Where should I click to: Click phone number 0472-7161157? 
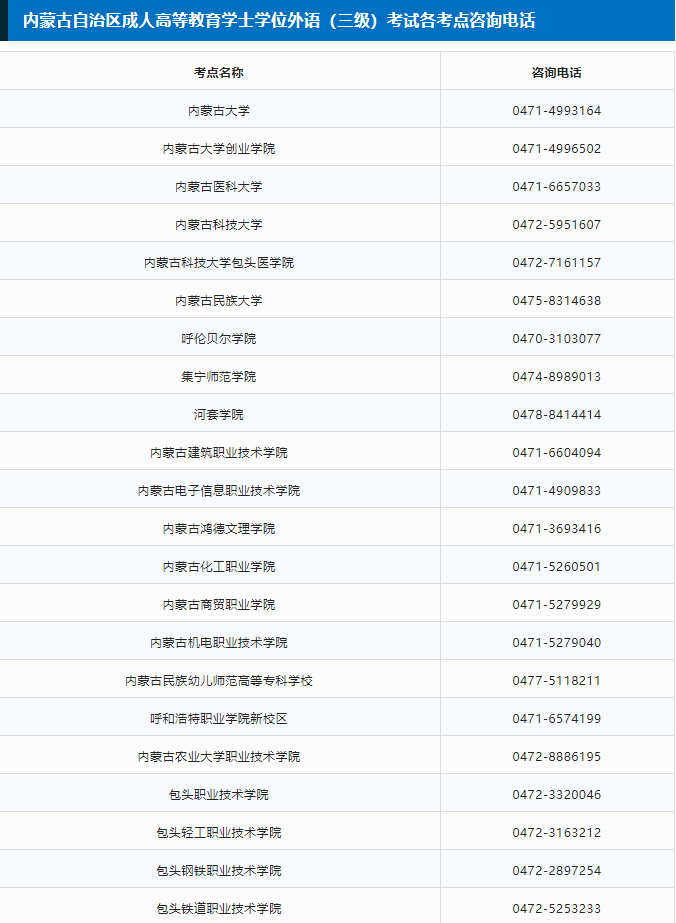pyautogui.click(x=556, y=263)
